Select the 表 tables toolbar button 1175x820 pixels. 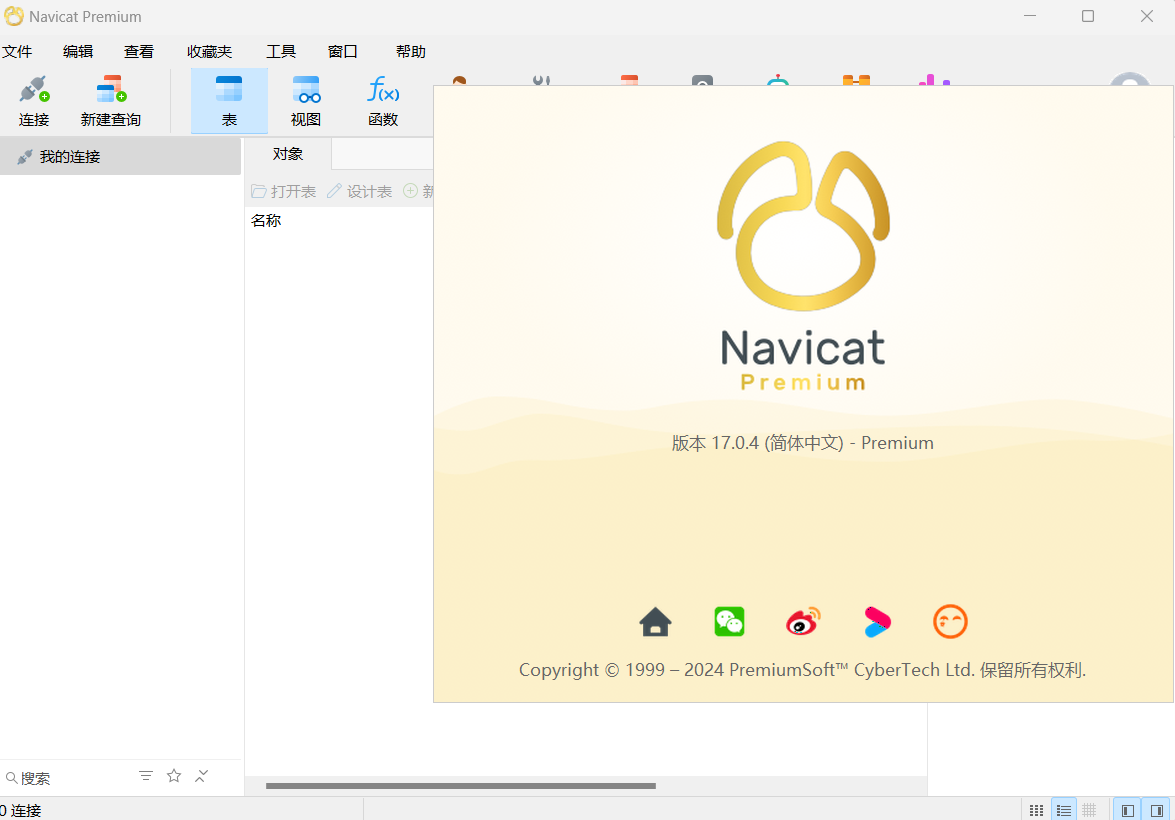229,101
